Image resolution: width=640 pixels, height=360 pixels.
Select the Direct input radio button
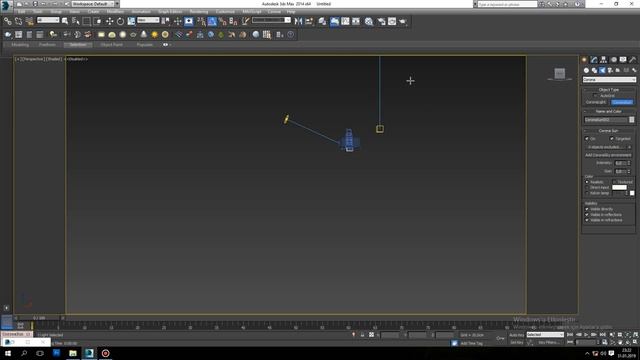point(587,187)
